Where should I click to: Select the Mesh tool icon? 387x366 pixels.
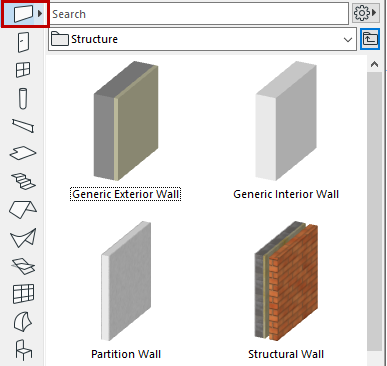click(x=23, y=266)
